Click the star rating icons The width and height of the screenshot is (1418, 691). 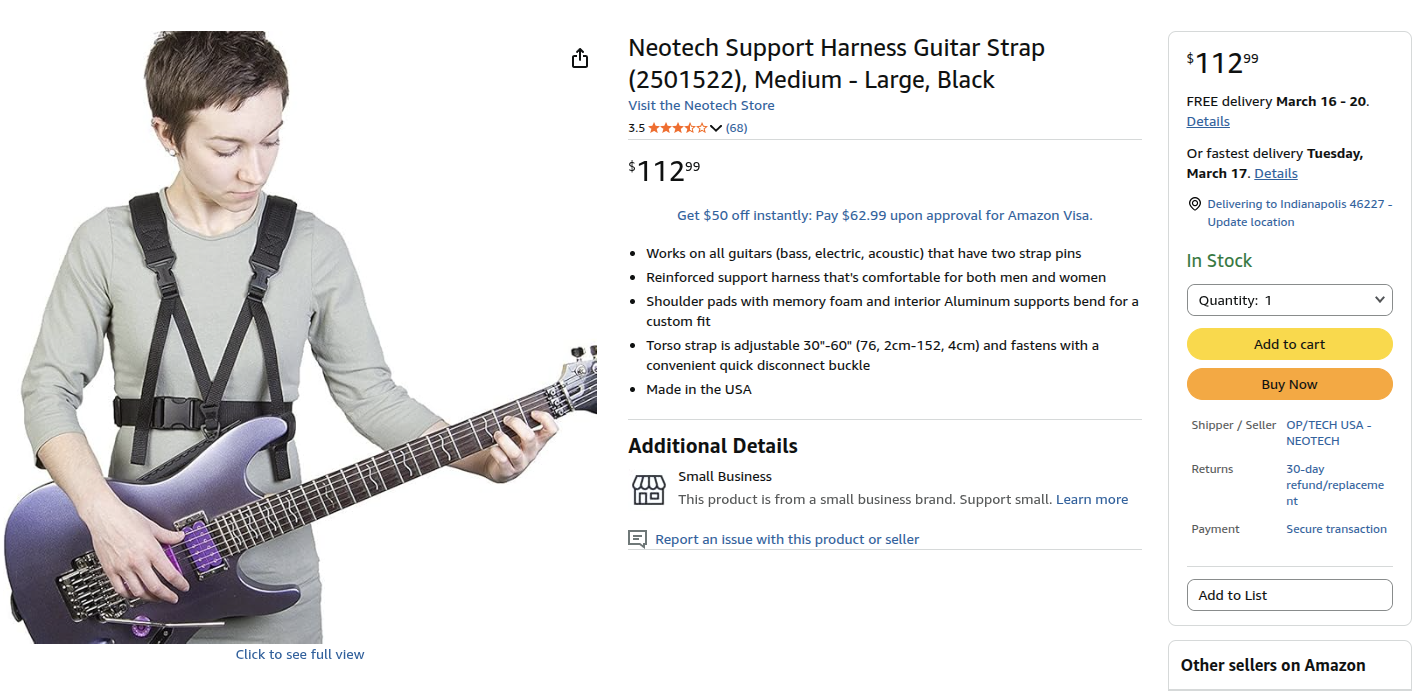(x=678, y=128)
